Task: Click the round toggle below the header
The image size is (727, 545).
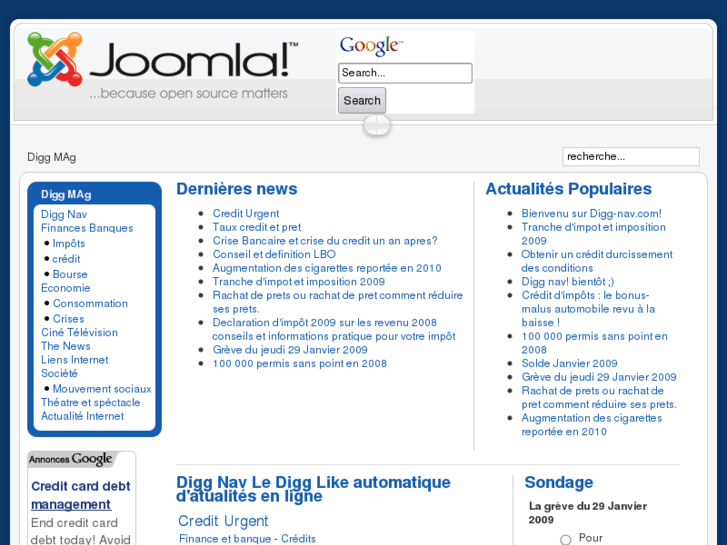Action: point(377,126)
